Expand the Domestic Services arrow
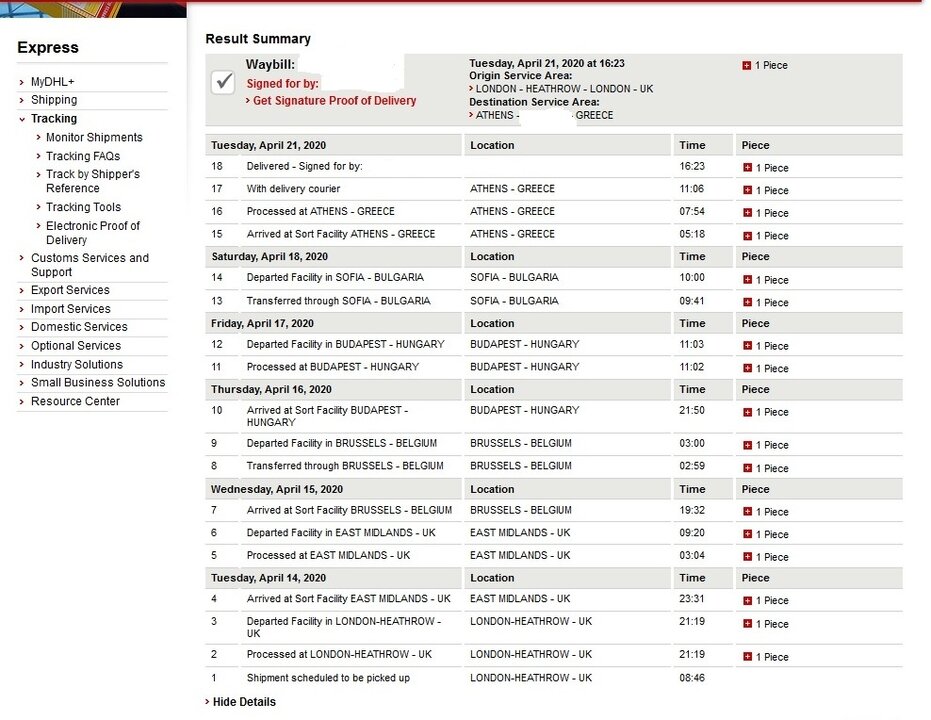The width and height of the screenshot is (931, 720). (22, 328)
